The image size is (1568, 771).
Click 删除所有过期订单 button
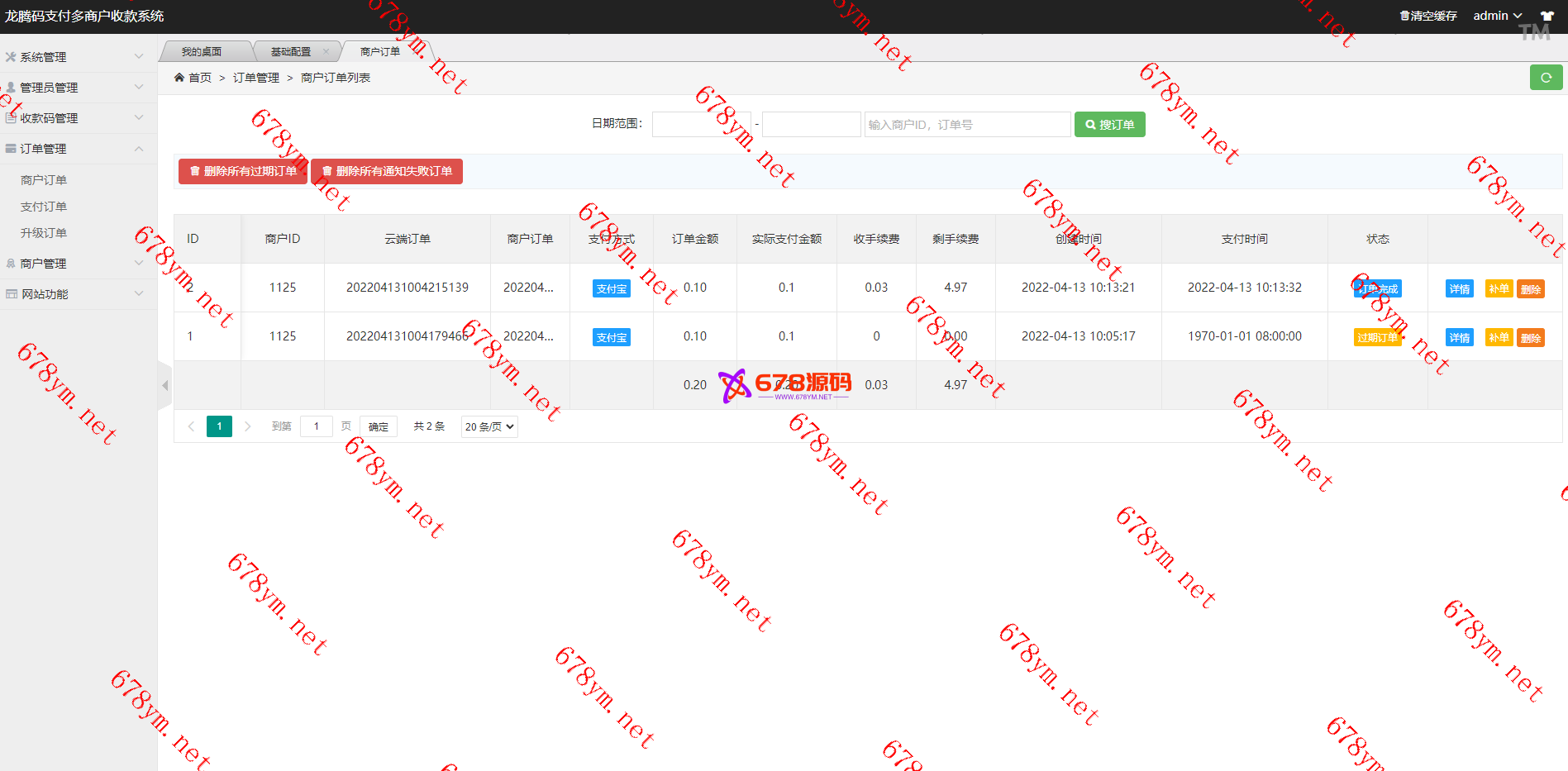[243, 171]
